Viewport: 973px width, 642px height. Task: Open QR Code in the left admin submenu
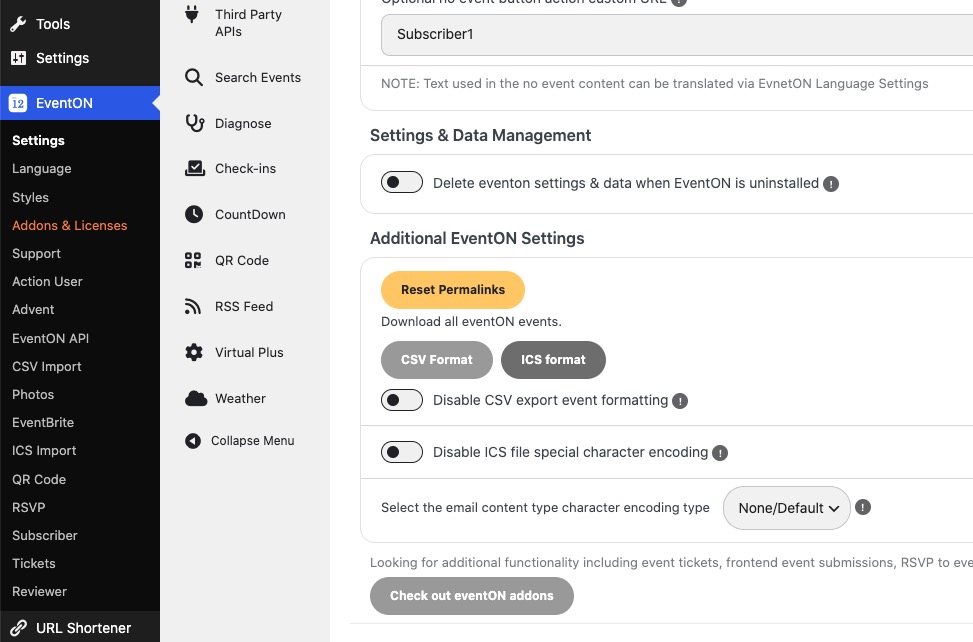(x=39, y=479)
